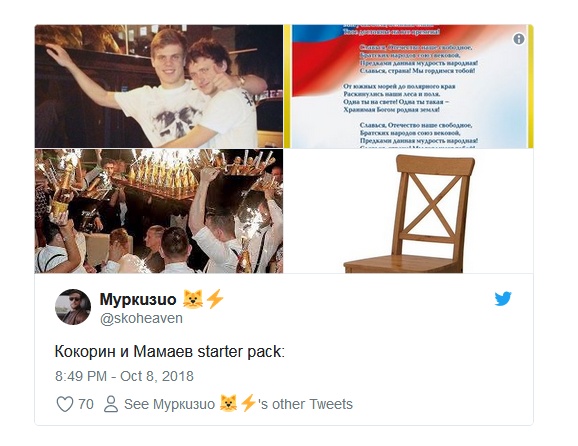Click the cat emoji in other Tweets link
Image resolution: width=578 pixels, height=446 pixels.
tap(228, 403)
